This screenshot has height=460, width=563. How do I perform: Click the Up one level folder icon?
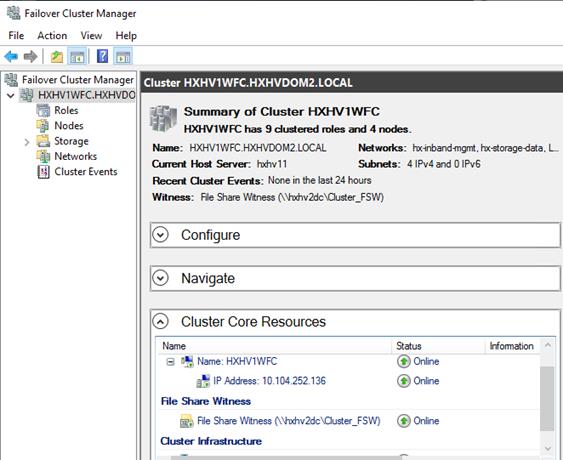[x=57, y=56]
